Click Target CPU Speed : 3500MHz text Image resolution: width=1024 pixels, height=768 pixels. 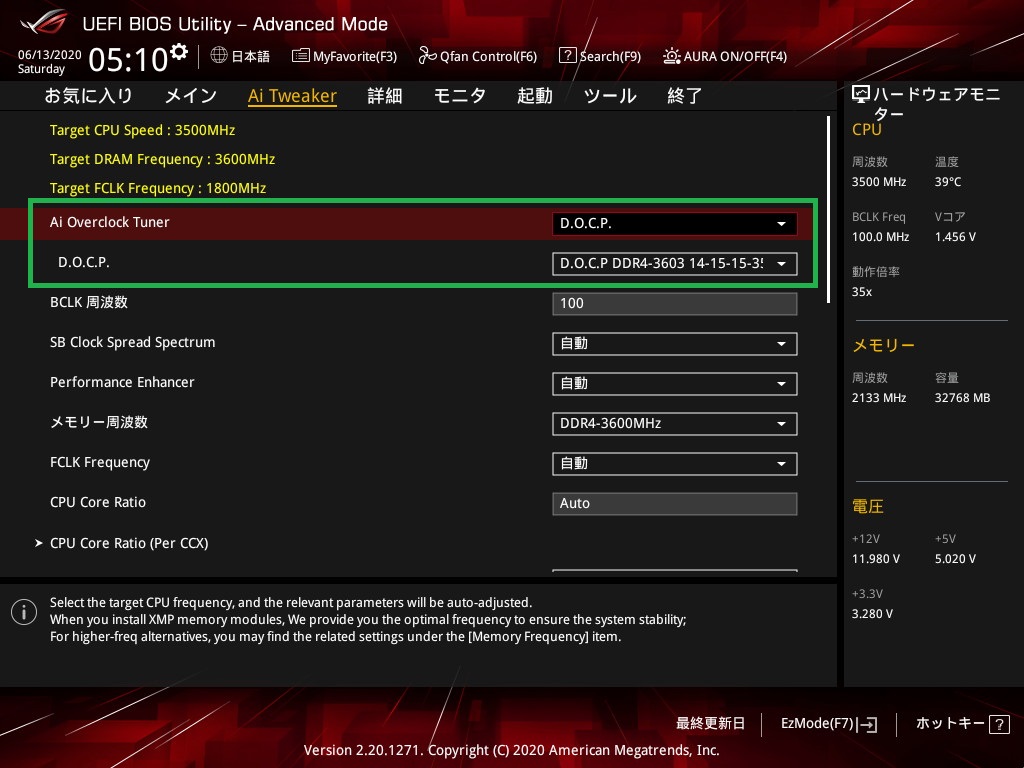[x=142, y=130]
